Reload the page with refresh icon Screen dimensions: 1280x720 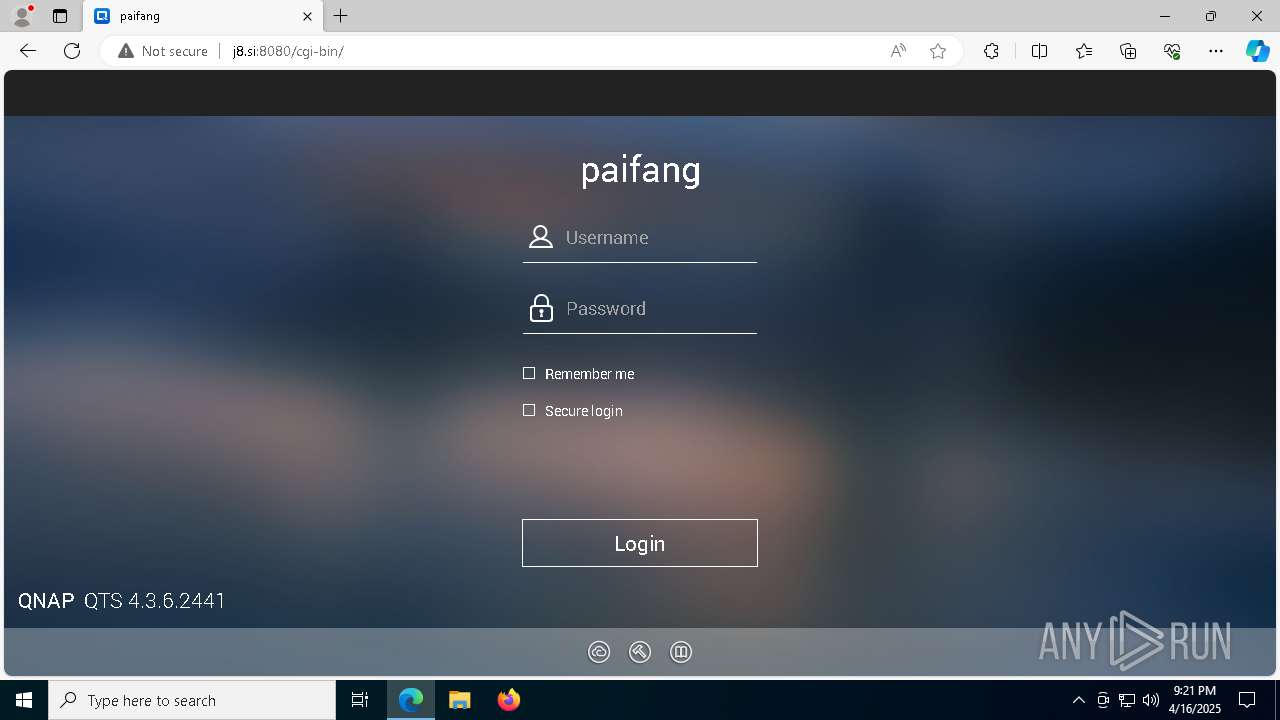click(x=72, y=51)
